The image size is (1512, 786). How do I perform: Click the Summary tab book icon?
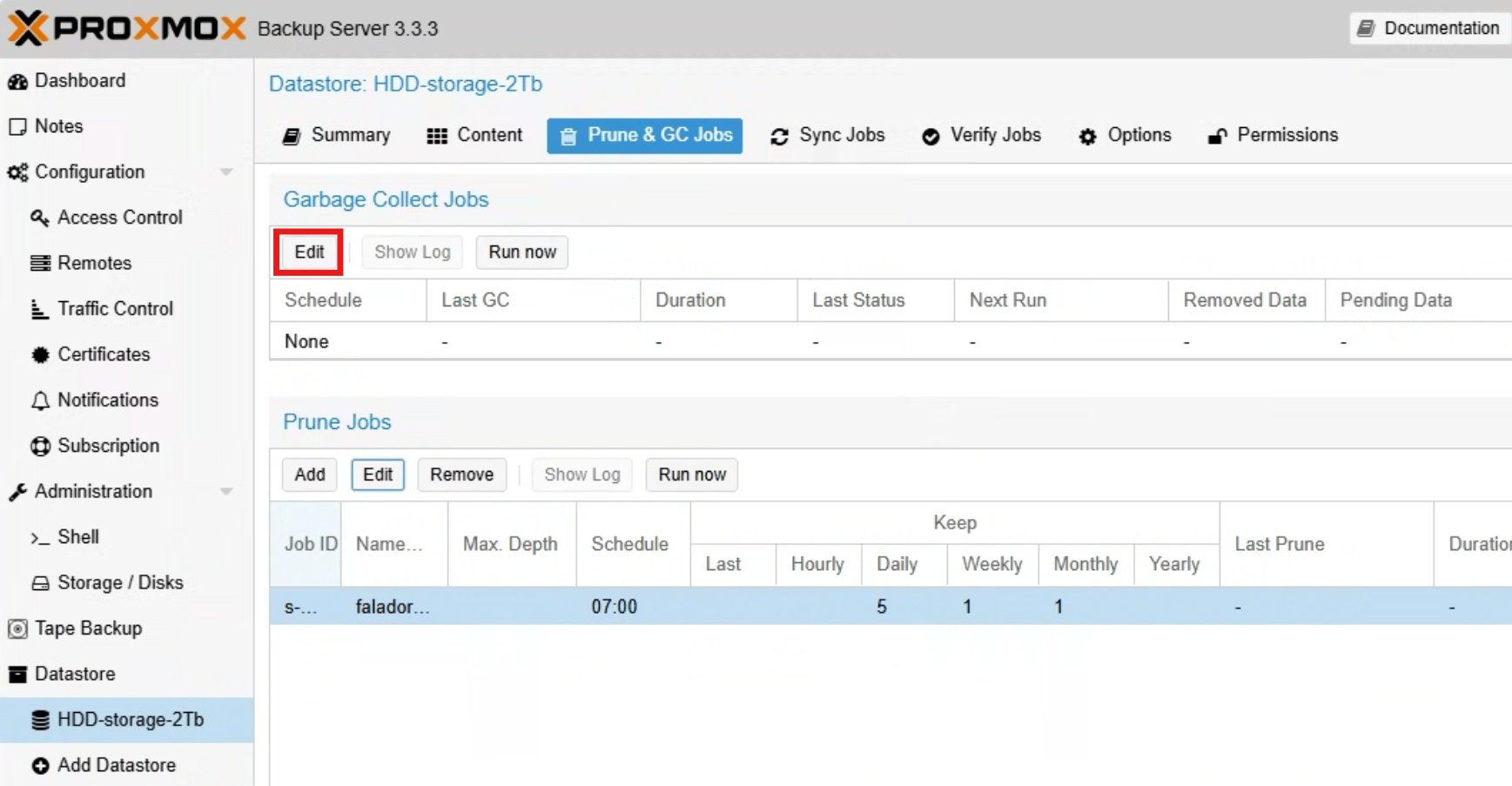292,136
